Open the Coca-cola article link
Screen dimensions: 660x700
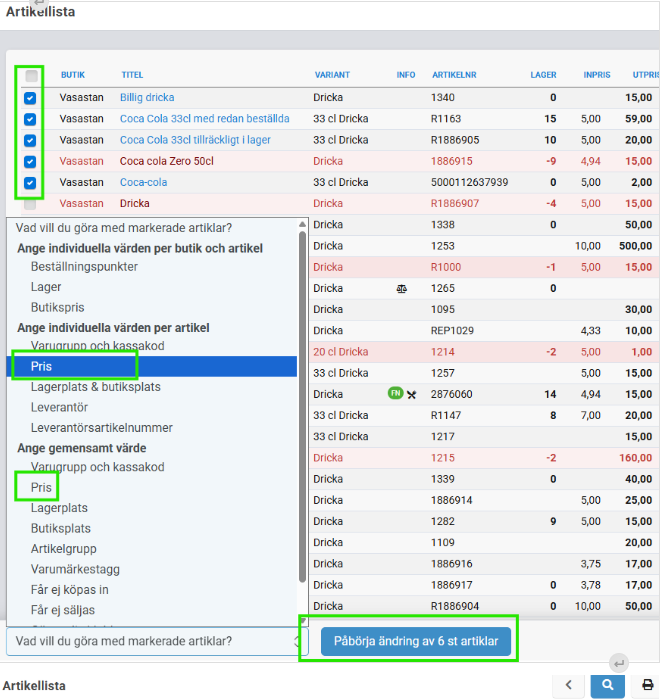click(143, 183)
